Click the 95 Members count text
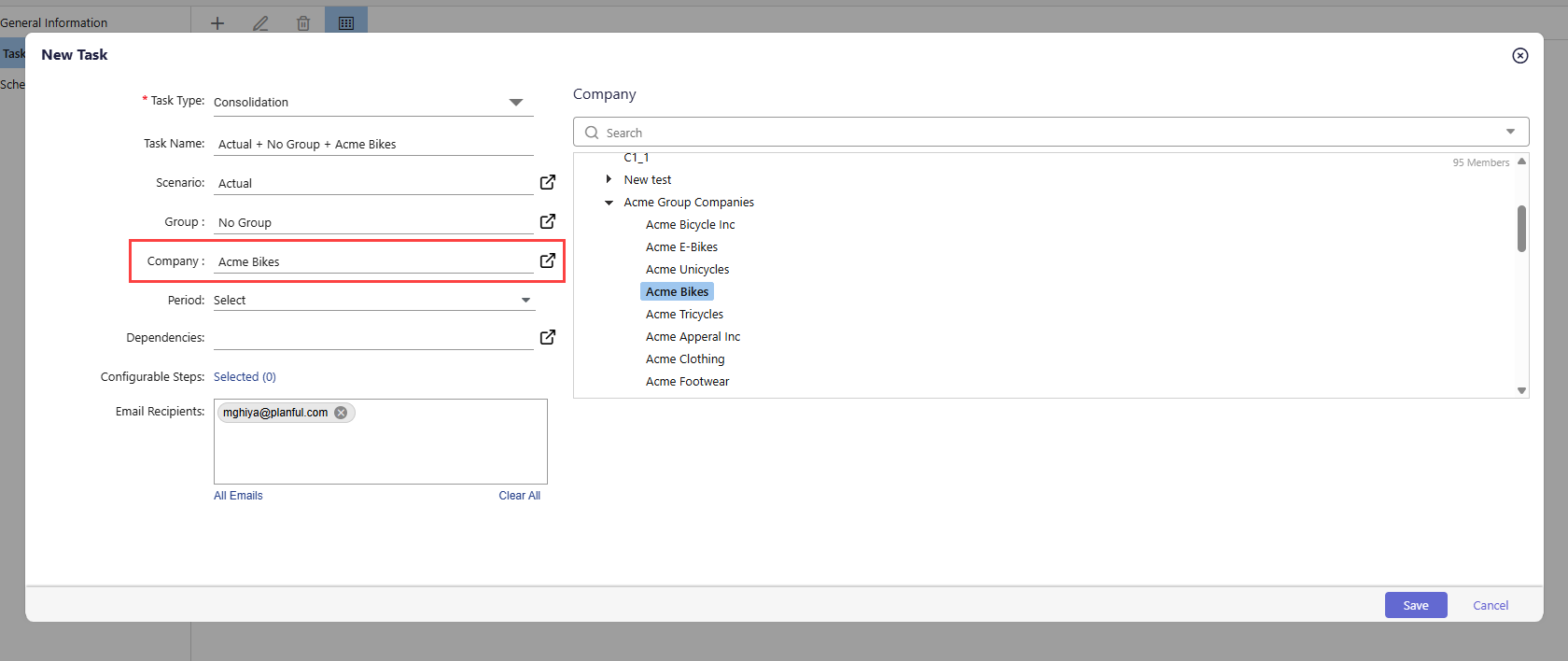This screenshot has width=1568, height=661. [1480, 162]
